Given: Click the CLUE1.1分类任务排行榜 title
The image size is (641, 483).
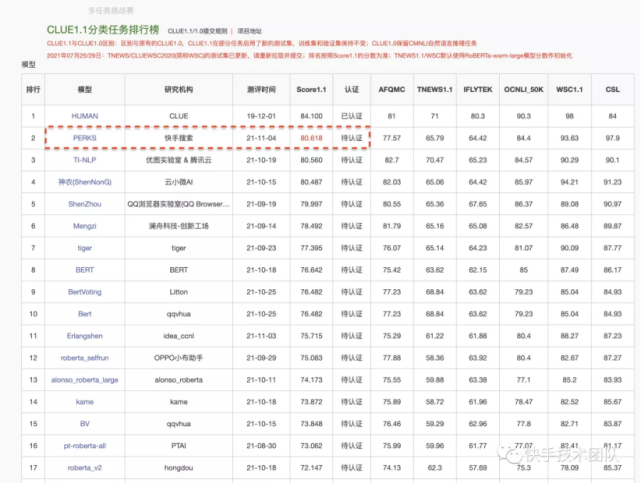Looking at the screenshot, I should coord(103,30).
